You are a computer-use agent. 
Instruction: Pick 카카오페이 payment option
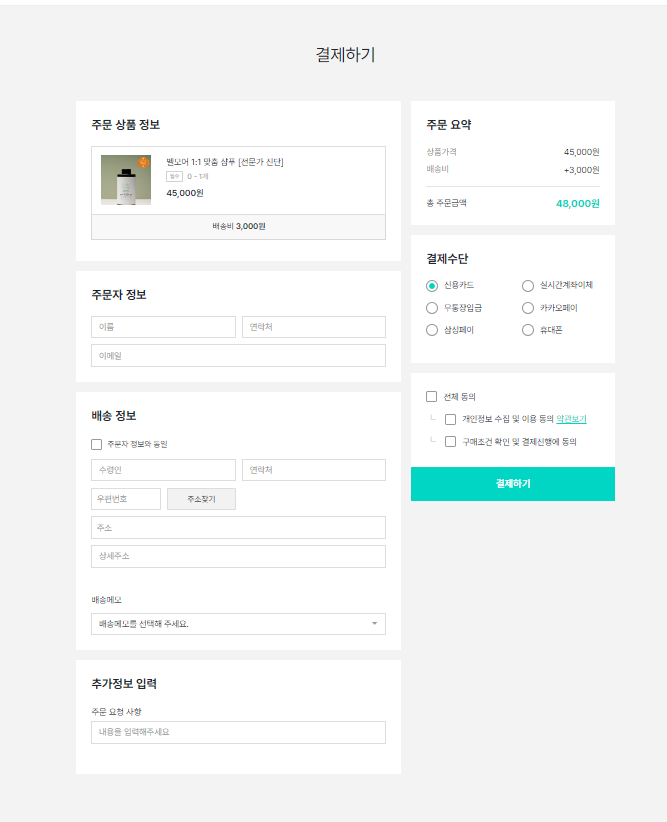pyautogui.click(x=528, y=308)
